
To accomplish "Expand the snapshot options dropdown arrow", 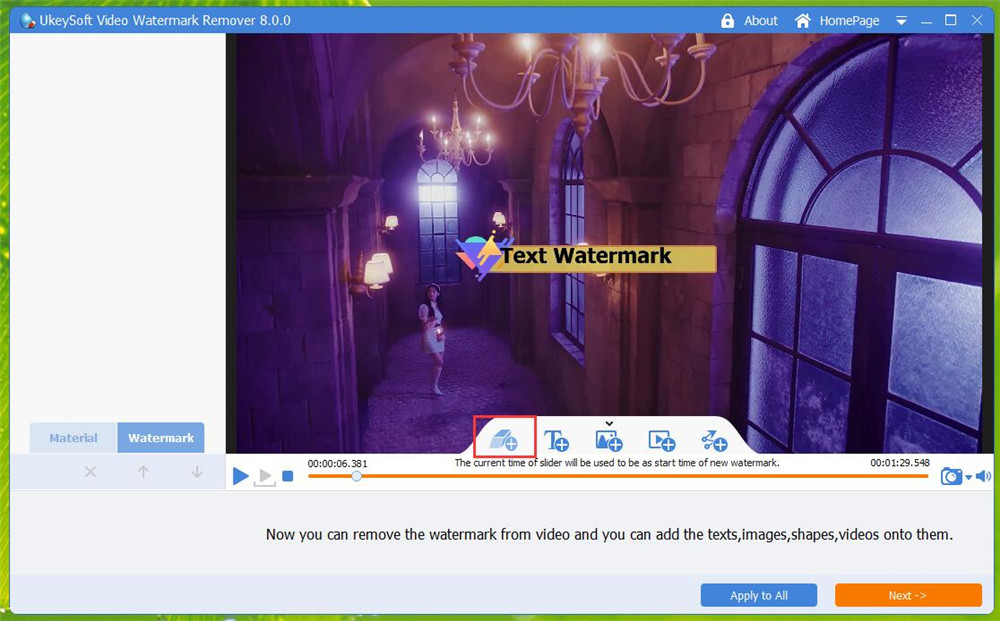I will (968, 479).
